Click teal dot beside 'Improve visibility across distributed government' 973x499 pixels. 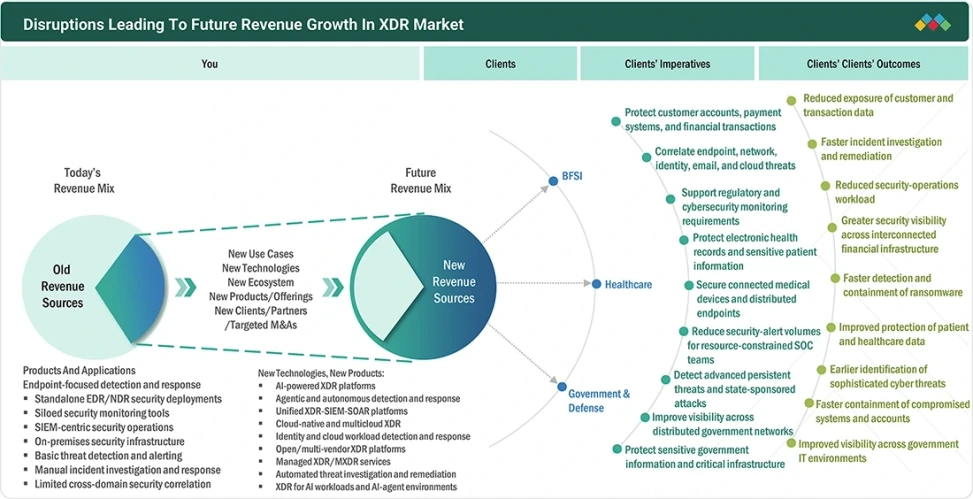click(645, 418)
